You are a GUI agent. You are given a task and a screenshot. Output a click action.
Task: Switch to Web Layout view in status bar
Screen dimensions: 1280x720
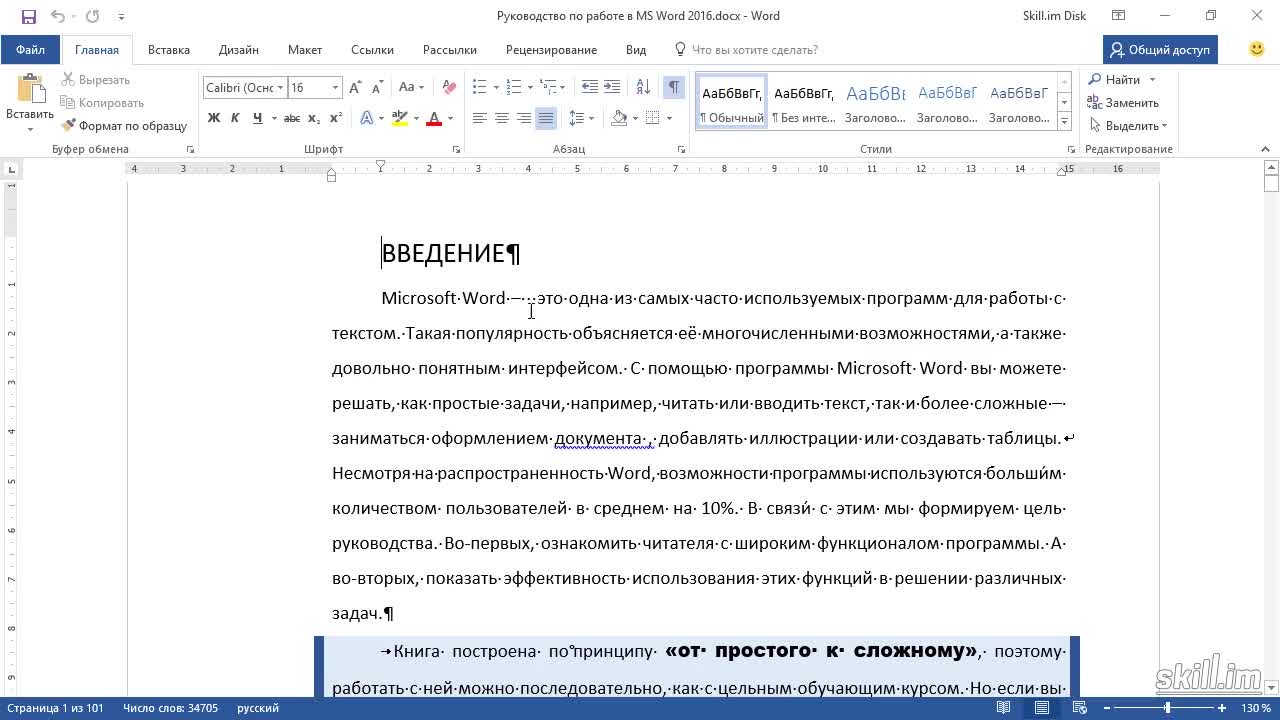(x=1080, y=708)
